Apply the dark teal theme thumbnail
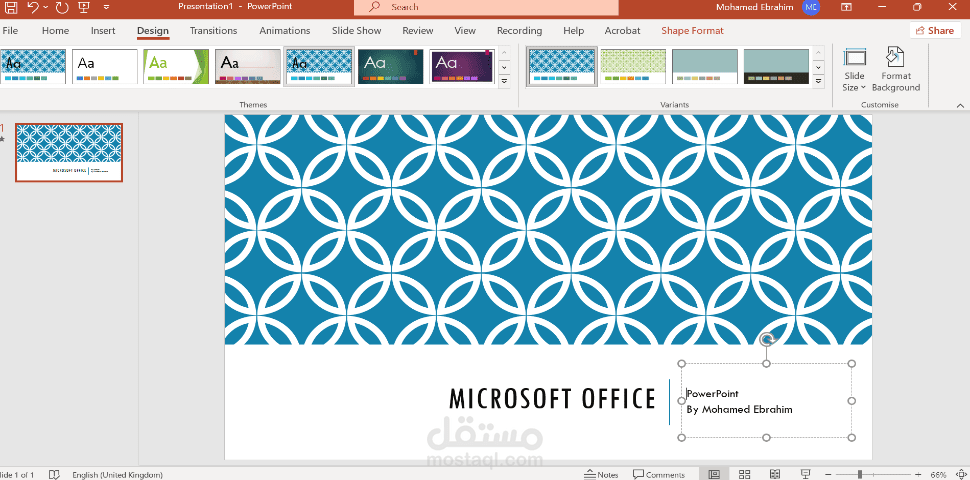 390,66
